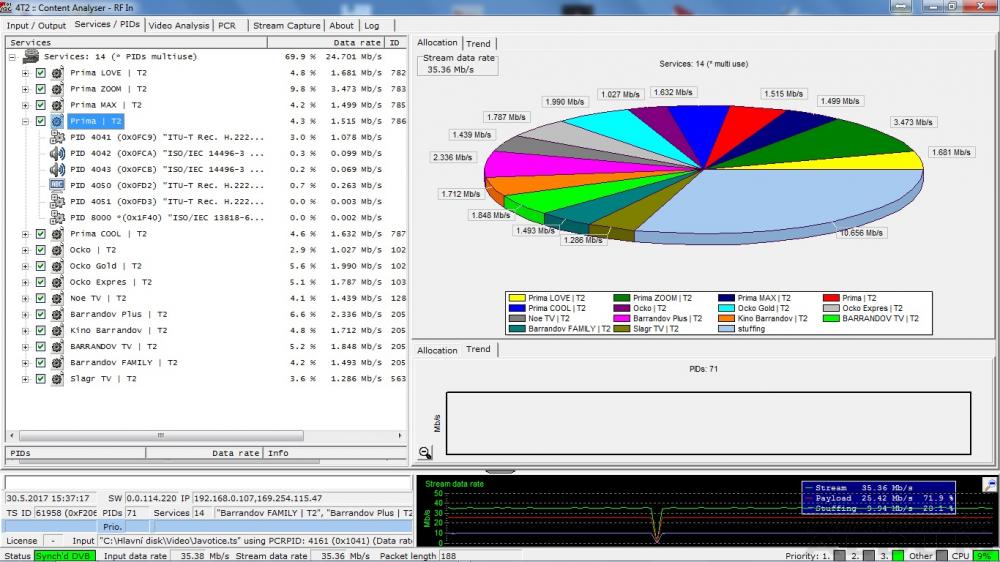The width and height of the screenshot is (1000, 562).
Task: Click the Info column header
Action: pos(335,453)
